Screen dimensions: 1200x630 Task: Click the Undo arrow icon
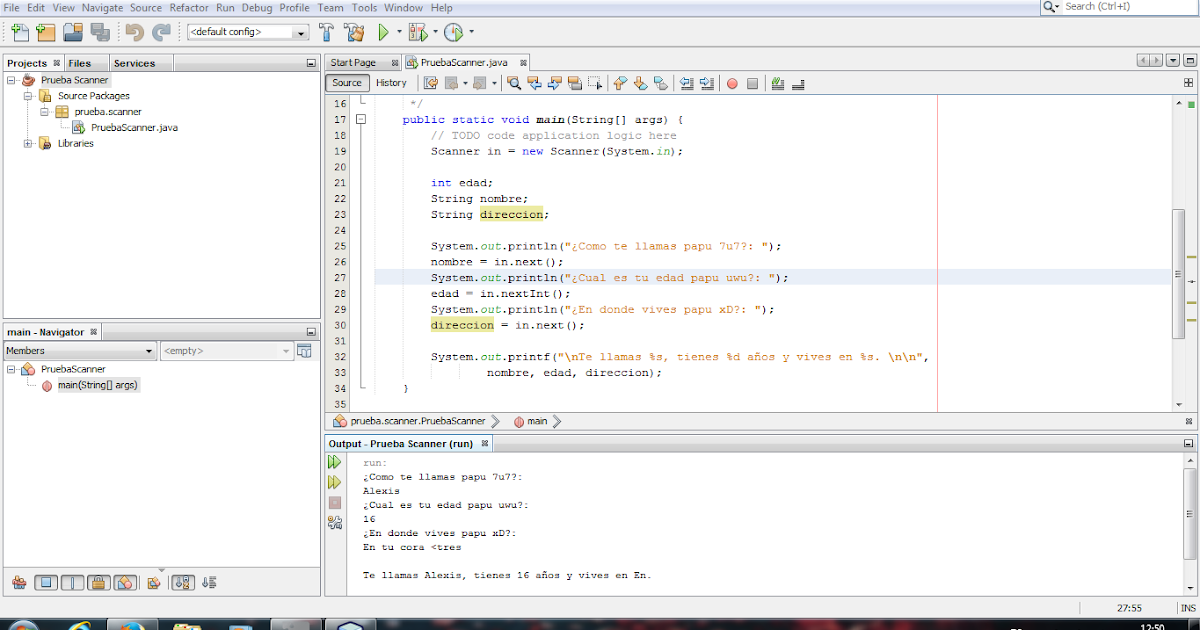click(x=134, y=32)
